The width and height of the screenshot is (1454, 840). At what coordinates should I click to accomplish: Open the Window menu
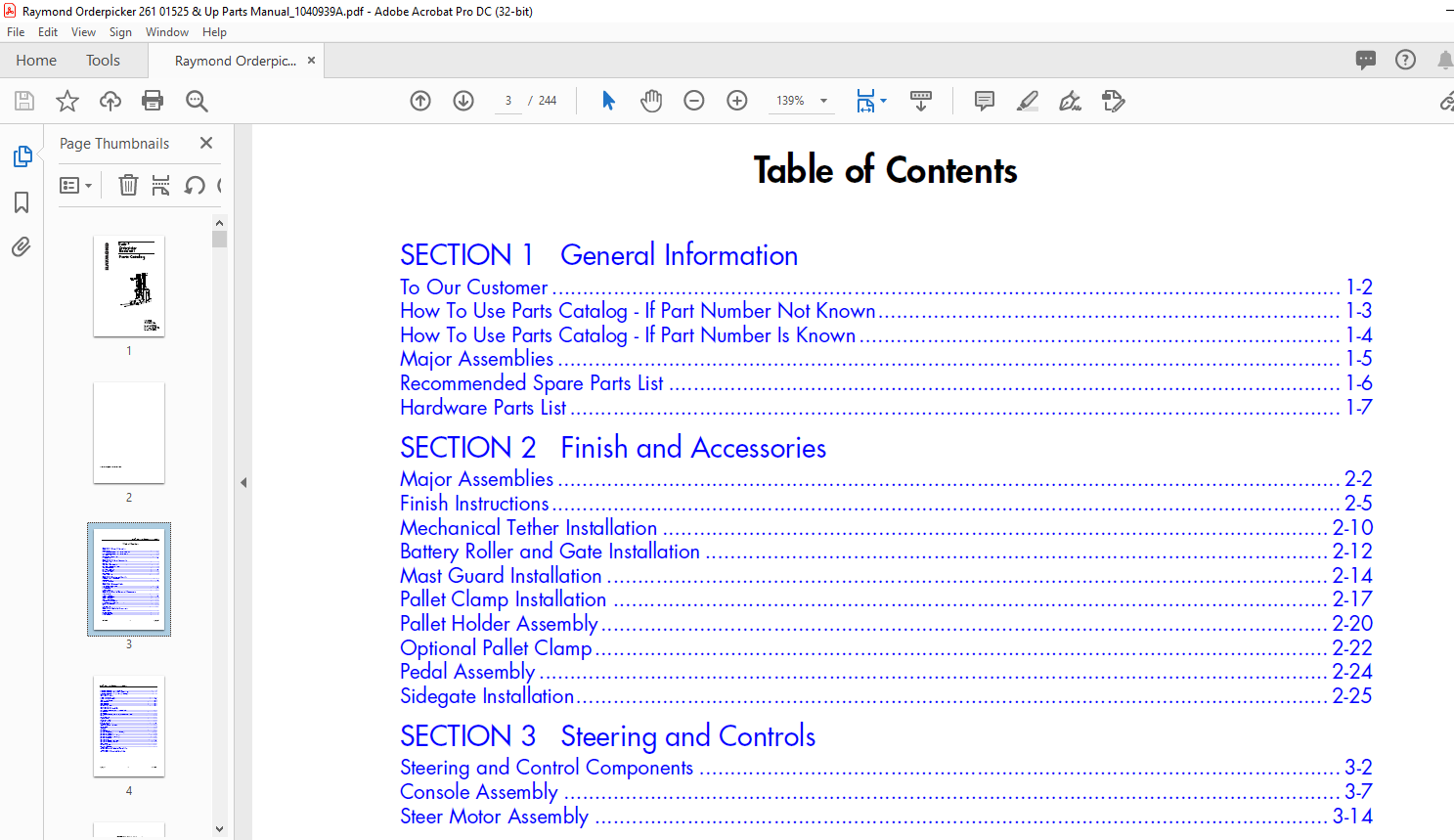[167, 32]
